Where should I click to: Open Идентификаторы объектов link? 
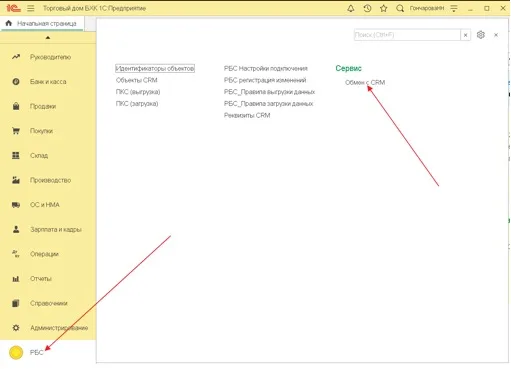(155, 68)
